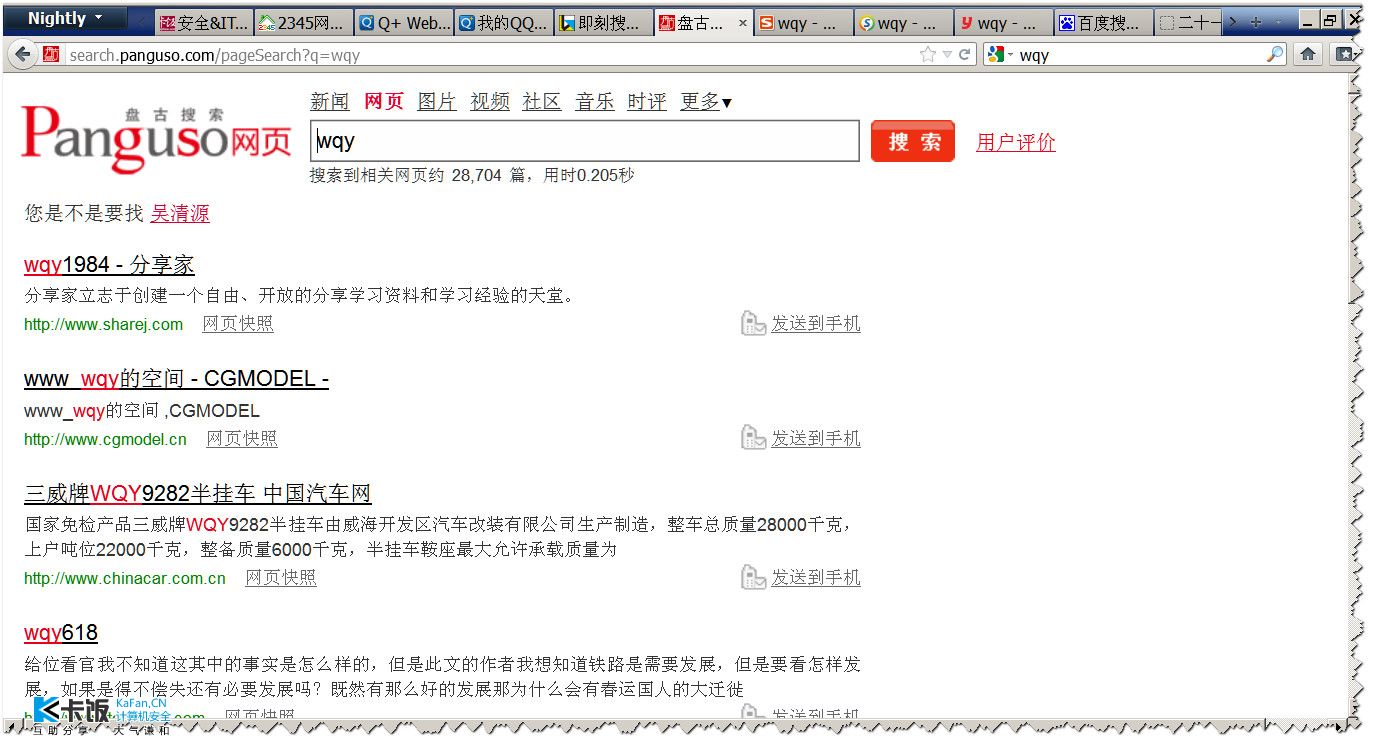This screenshot has width=1373, height=743.
Task: Open the wqy618 result title
Action: click(61, 633)
